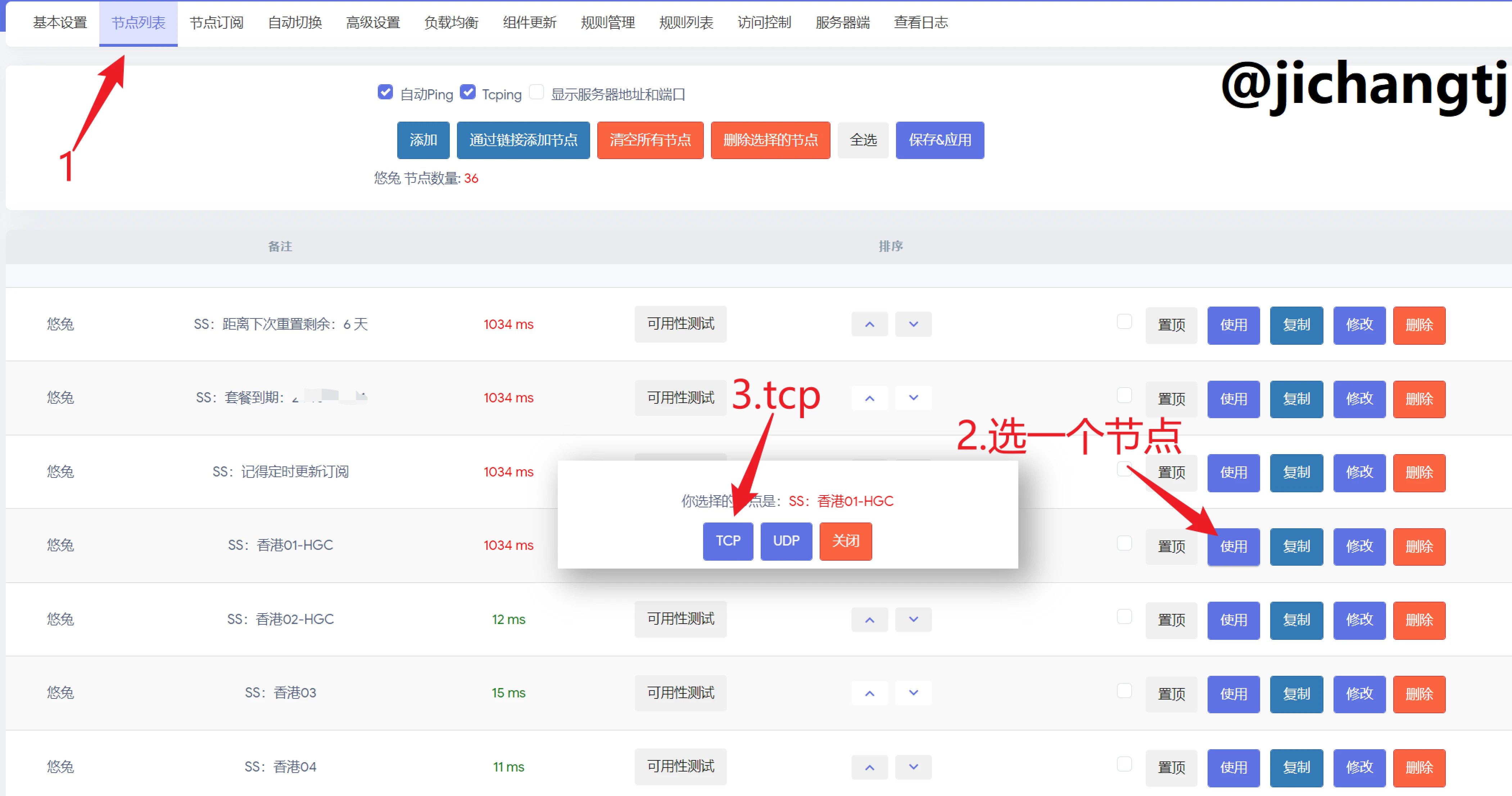The image size is (1512, 796).
Task: Open the 节点订阅 tab
Action: tap(217, 23)
